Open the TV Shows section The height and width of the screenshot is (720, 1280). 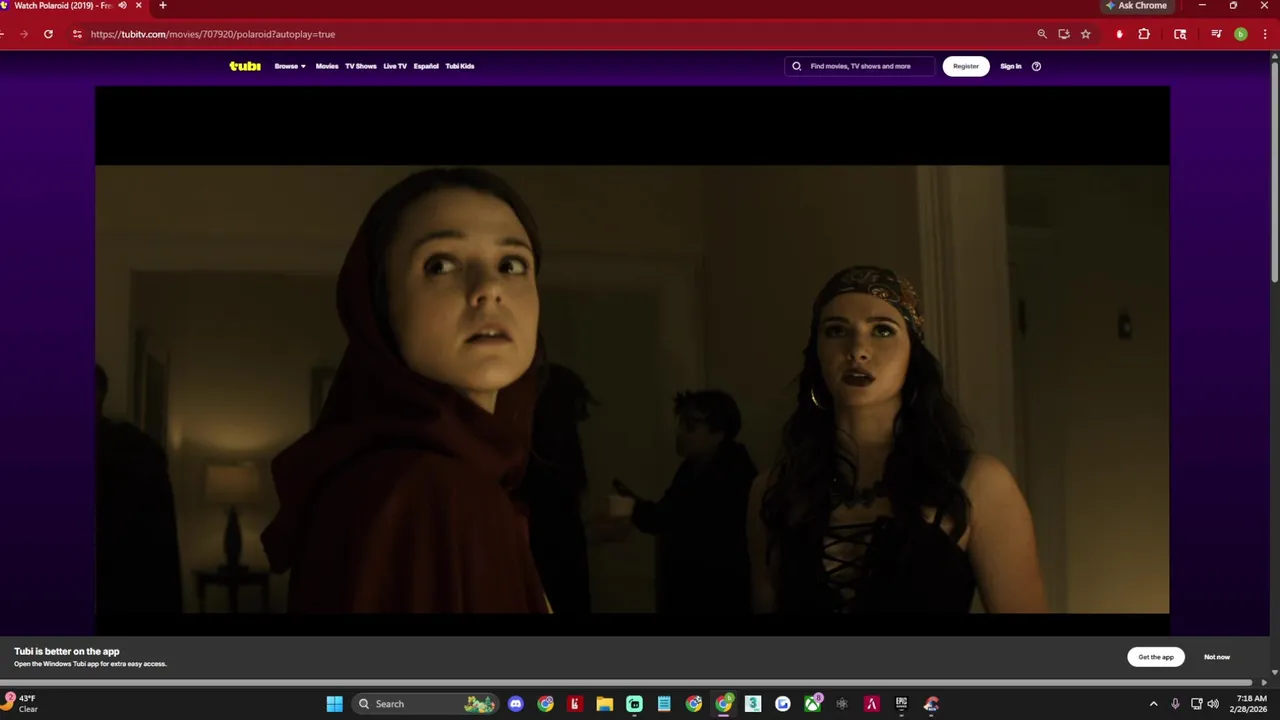point(361,66)
